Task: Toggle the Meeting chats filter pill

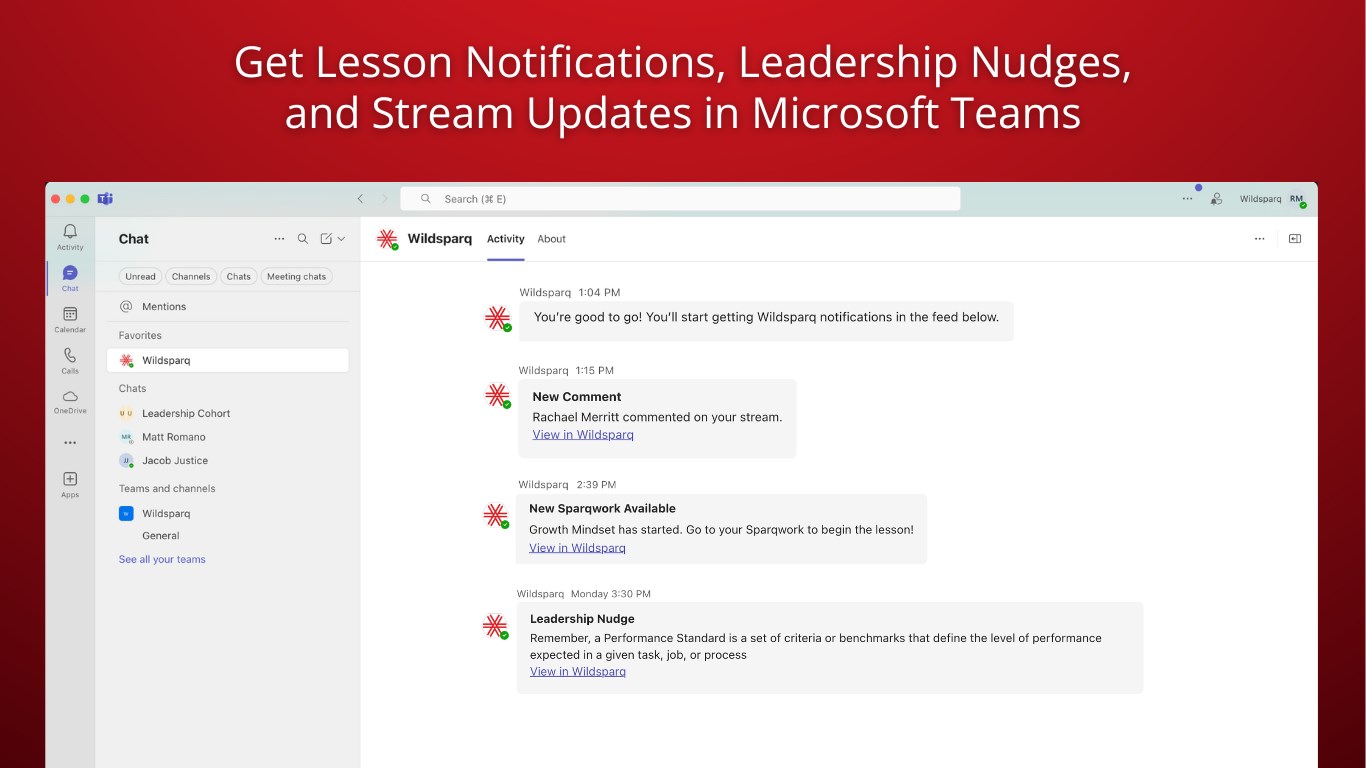Action: click(296, 277)
